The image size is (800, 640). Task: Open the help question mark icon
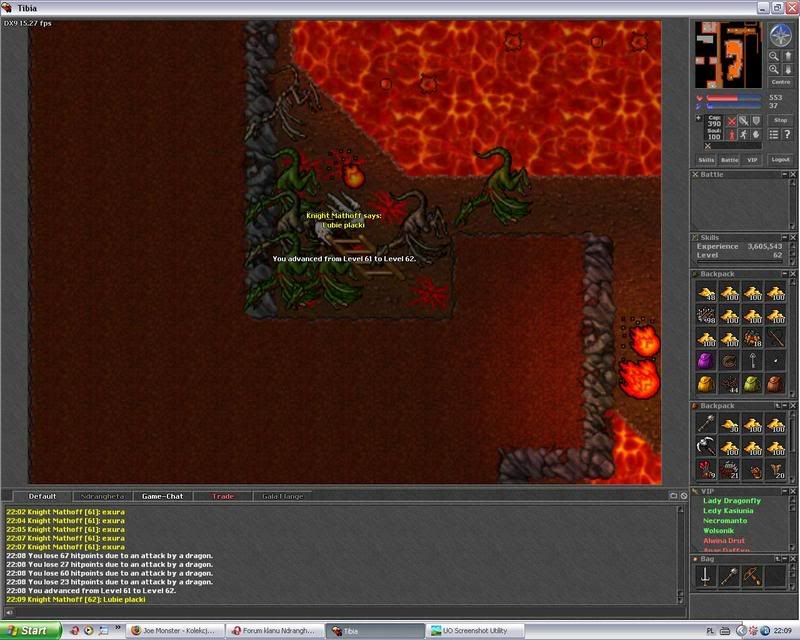coord(787,134)
